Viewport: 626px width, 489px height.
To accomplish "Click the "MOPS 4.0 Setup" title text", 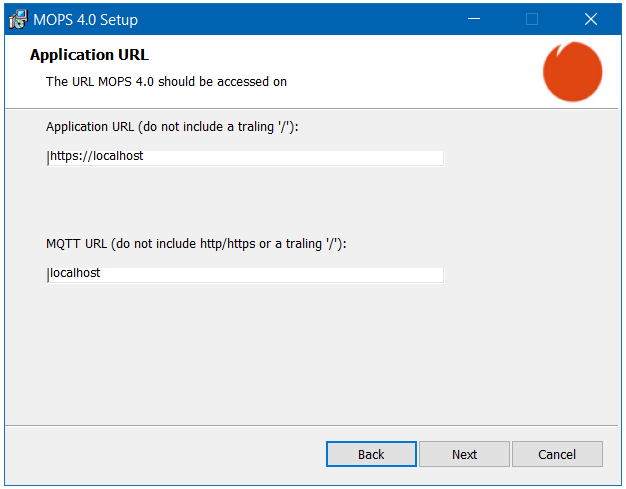I will [x=87, y=19].
